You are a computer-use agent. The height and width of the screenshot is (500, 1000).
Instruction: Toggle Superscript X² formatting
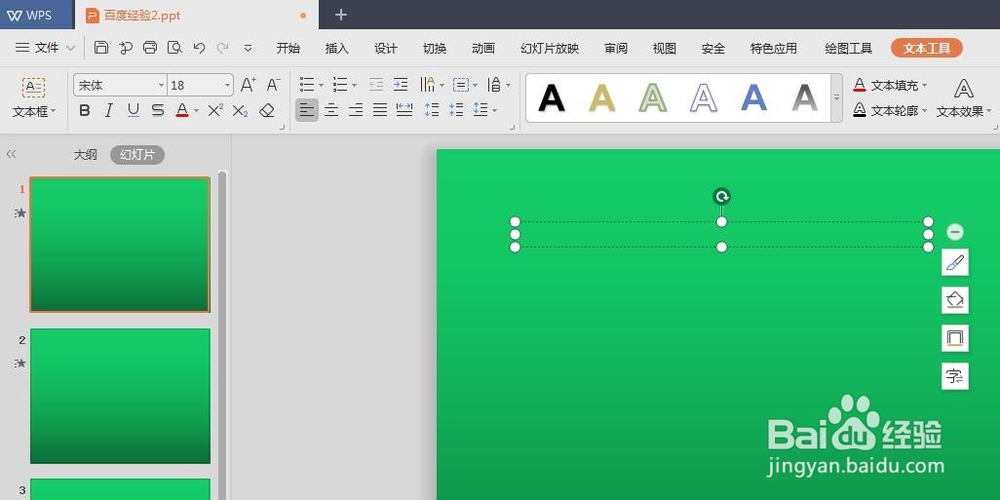(215, 110)
